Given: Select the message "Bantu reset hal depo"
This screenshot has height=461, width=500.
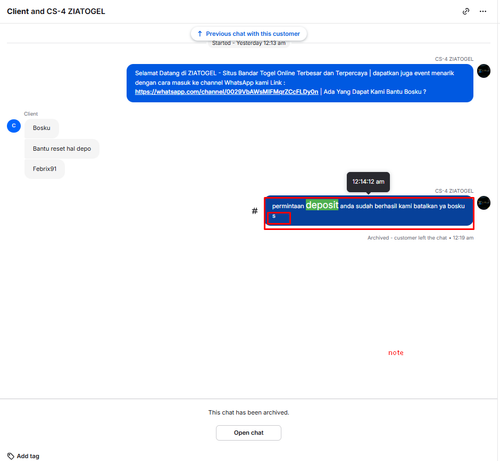Looking at the screenshot, I should point(62,149).
